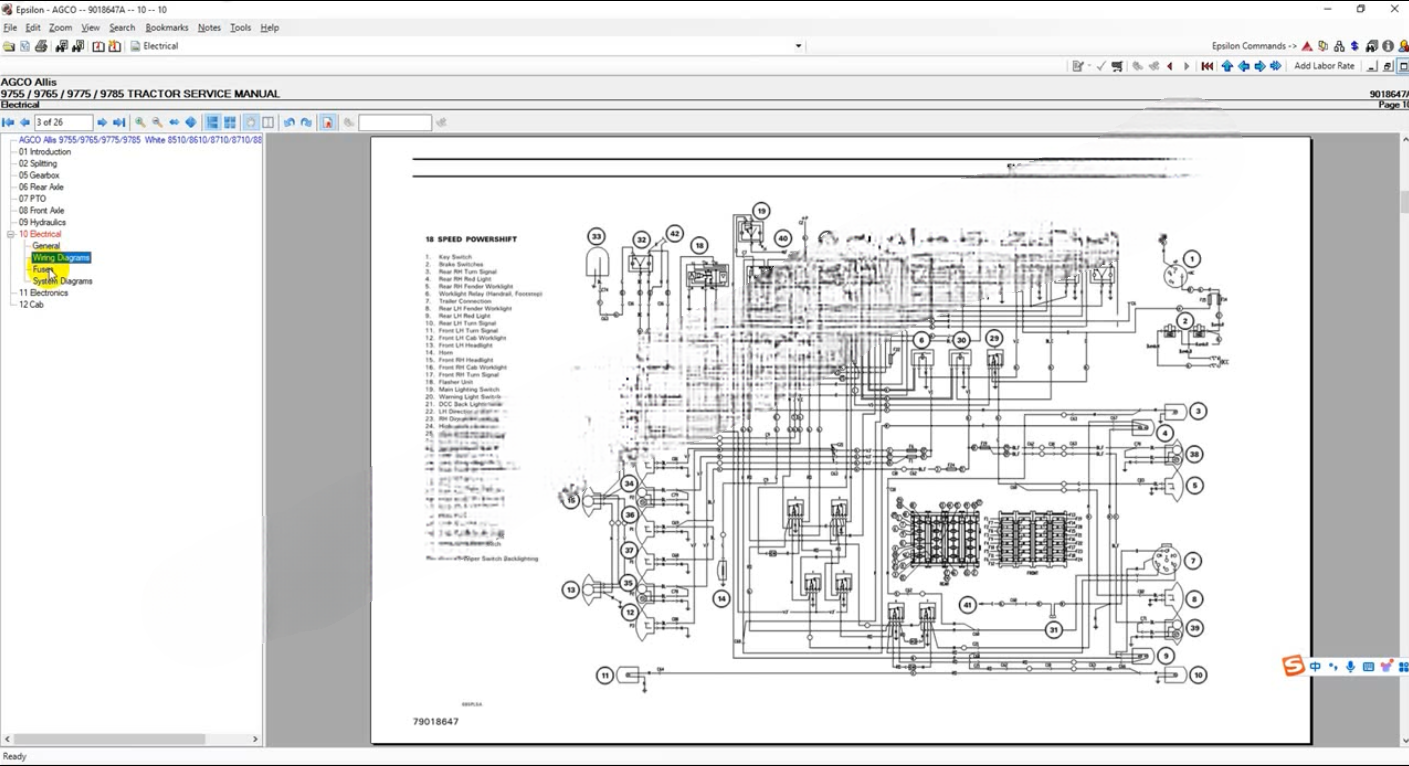Open the Bookmarks menu
This screenshot has width=1409, height=766.
pyautogui.click(x=166, y=28)
